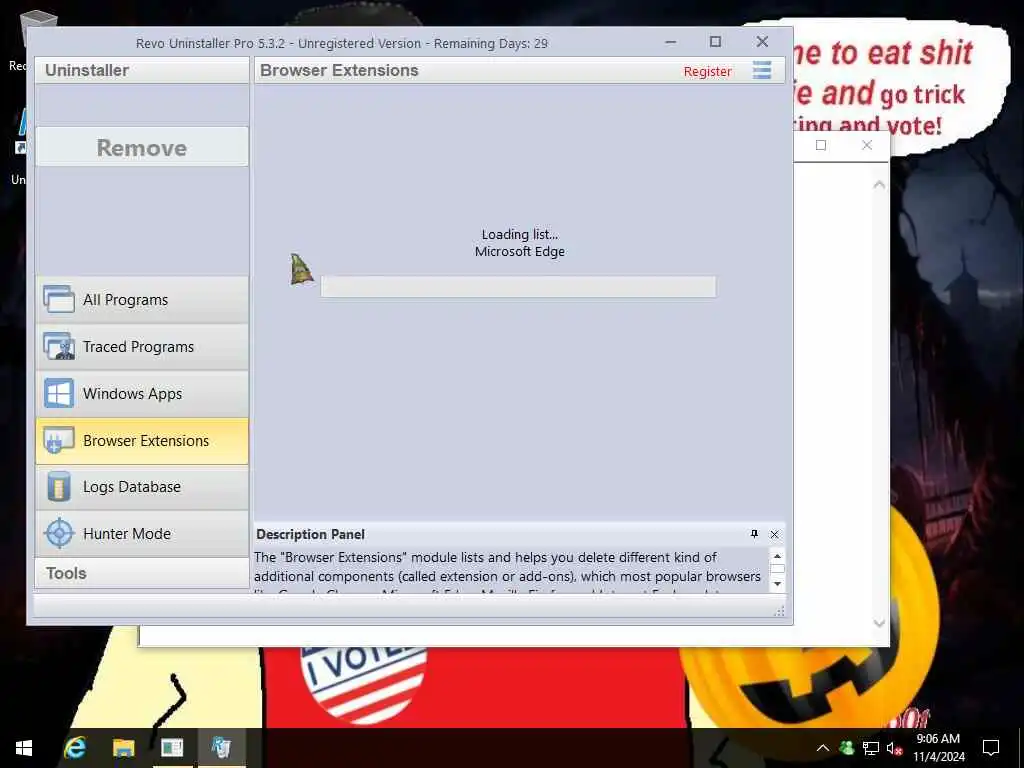Collapse the Uninstaller panel header
The height and width of the screenshot is (768, 1024).
(142, 70)
